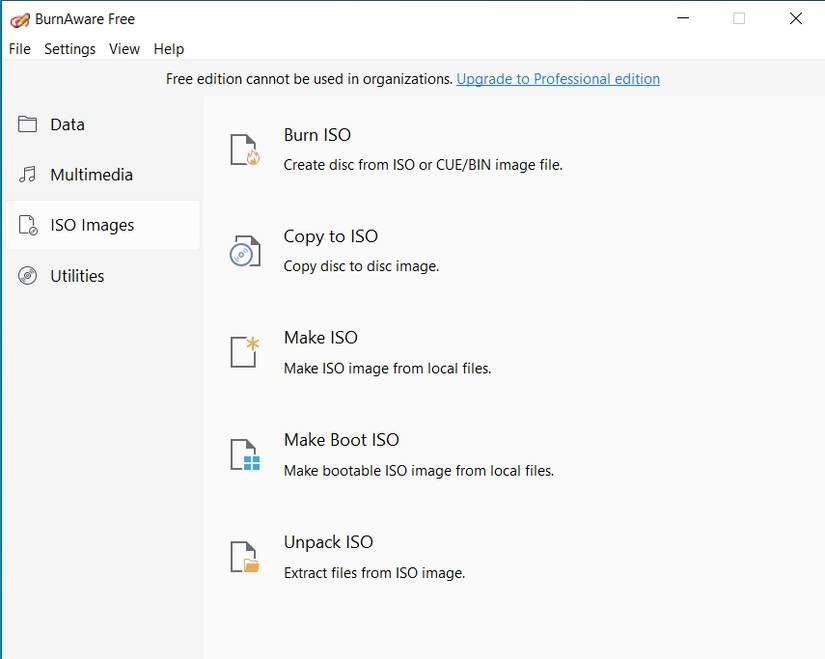Image resolution: width=825 pixels, height=659 pixels.
Task: Launch Burn ISO from its title text
Action: (x=317, y=134)
